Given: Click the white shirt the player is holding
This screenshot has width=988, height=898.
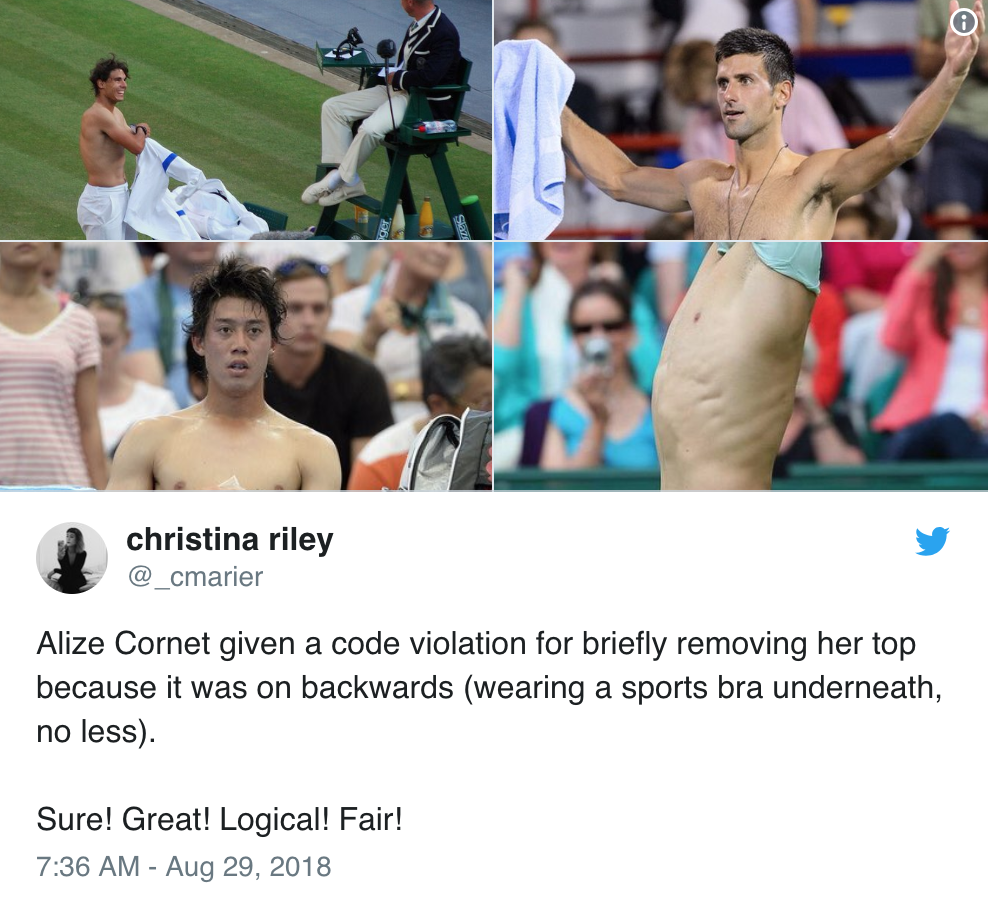Looking at the screenshot, I should pyautogui.click(x=189, y=192).
